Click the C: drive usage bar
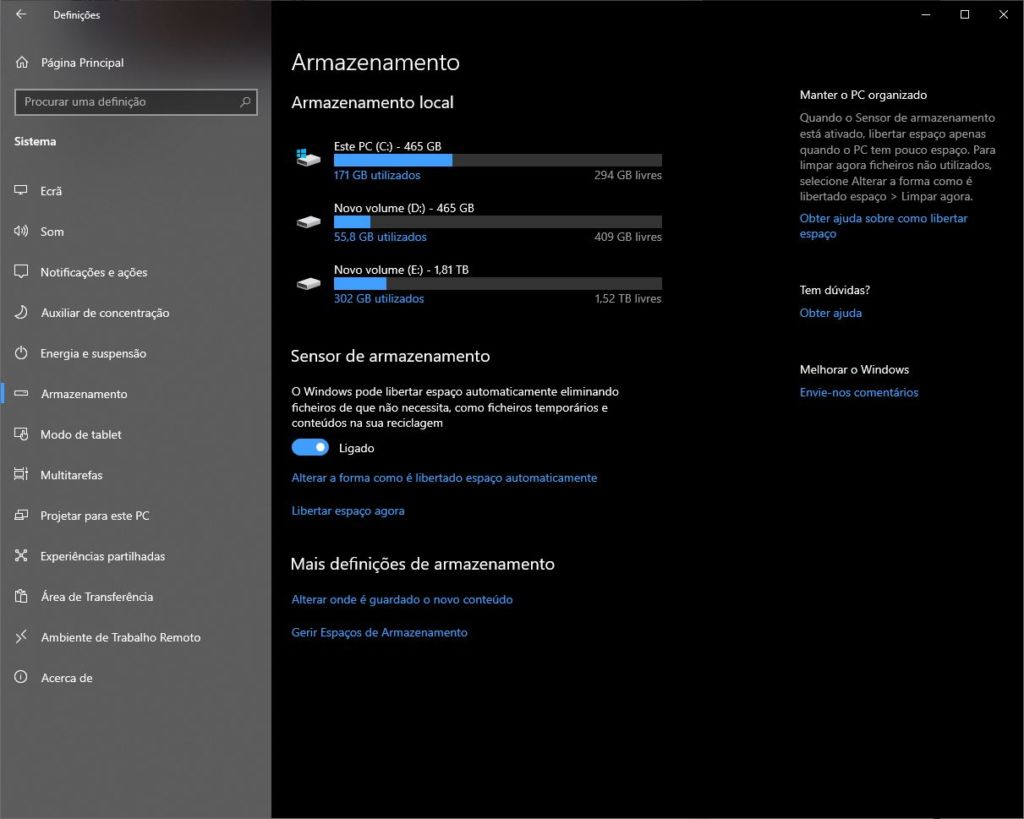The height and width of the screenshot is (819, 1024). 498,160
